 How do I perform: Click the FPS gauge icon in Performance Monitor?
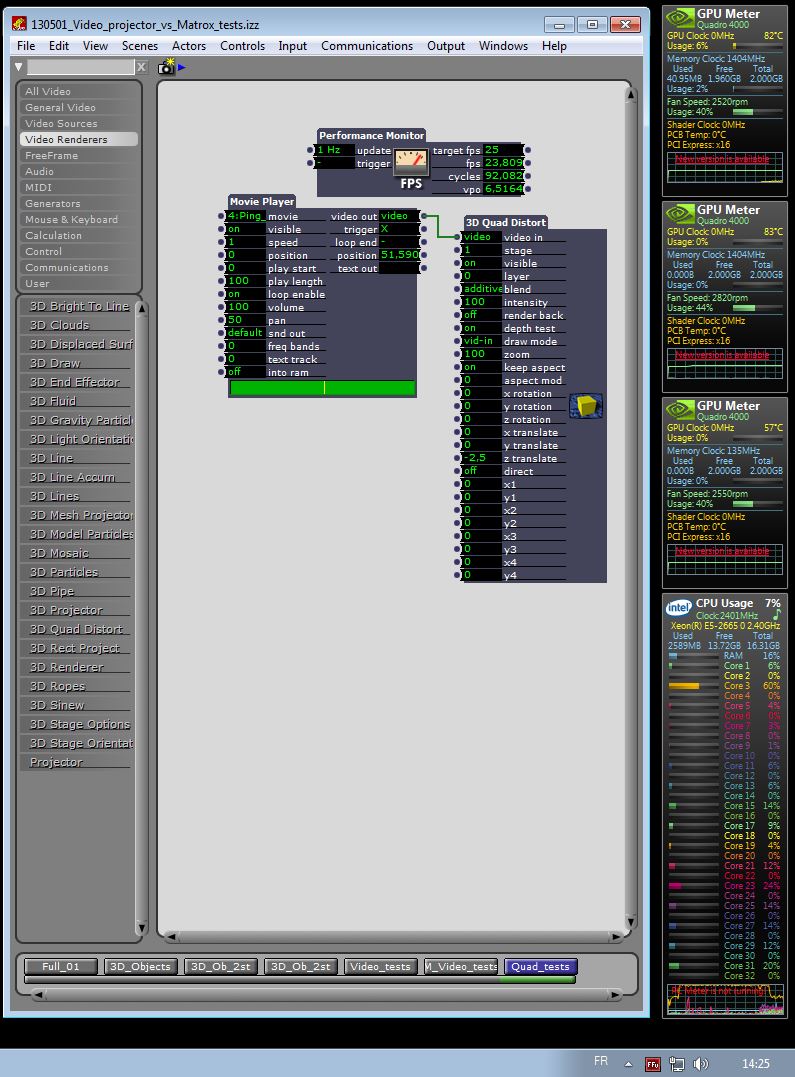pyautogui.click(x=411, y=163)
